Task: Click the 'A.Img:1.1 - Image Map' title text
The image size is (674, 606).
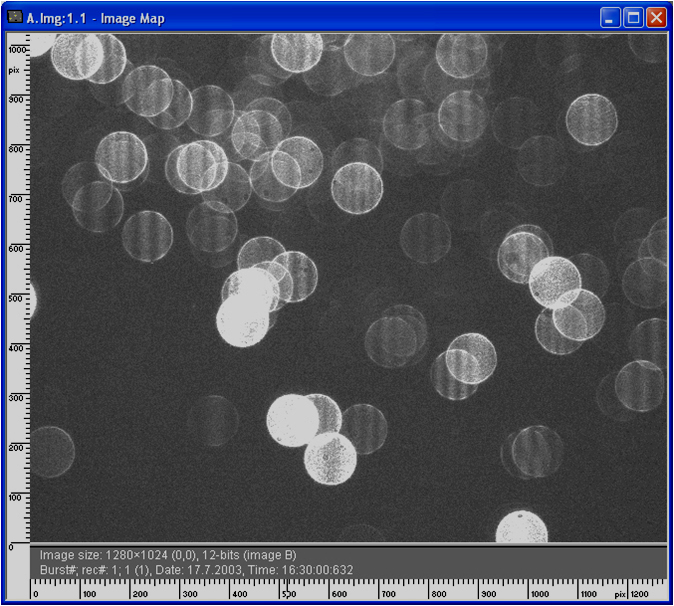Action: click(x=95, y=18)
